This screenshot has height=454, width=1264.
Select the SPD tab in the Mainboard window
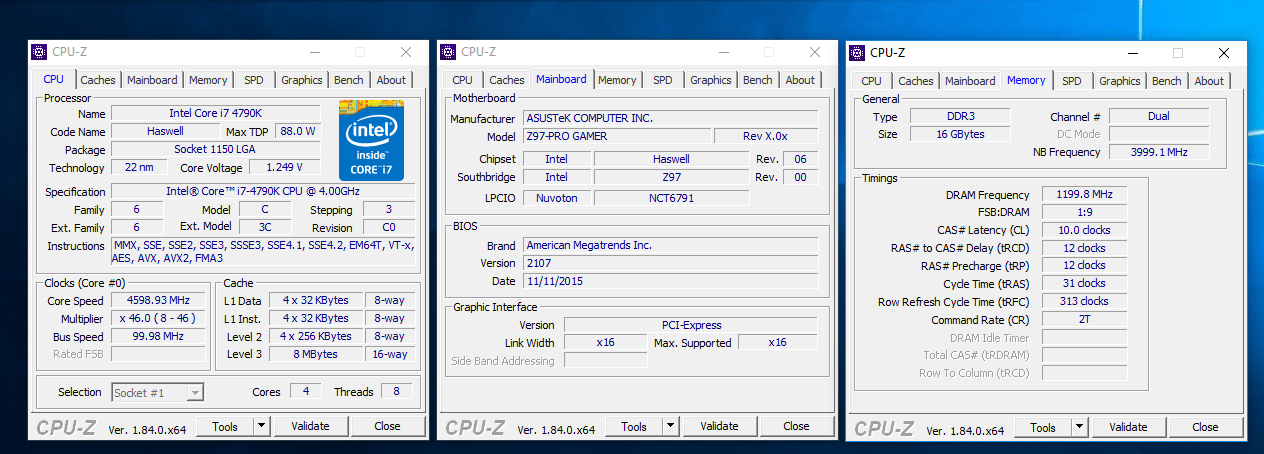coord(663,80)
